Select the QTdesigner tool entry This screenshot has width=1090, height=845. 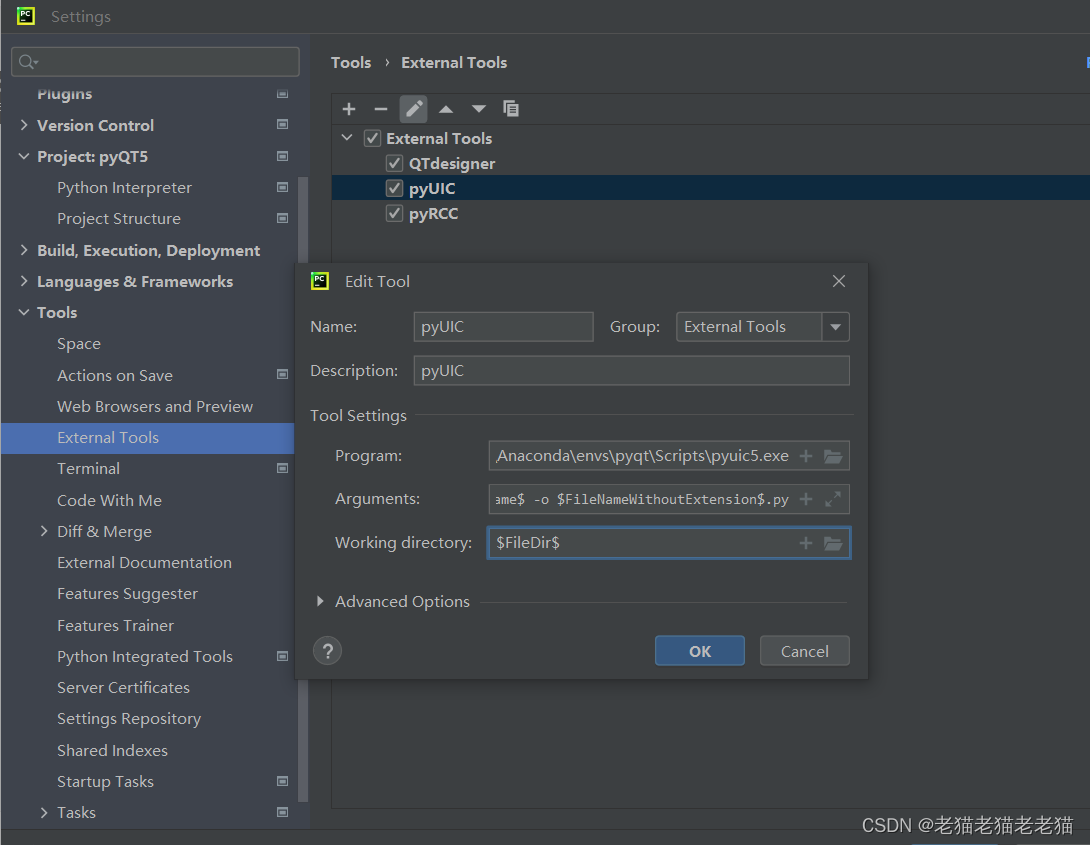(x=452, y=163)
